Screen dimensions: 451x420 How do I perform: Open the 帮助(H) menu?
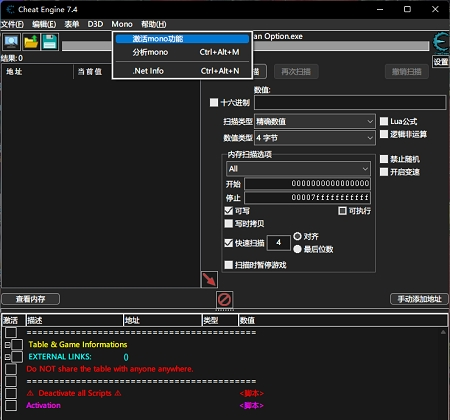click(153, 24)
